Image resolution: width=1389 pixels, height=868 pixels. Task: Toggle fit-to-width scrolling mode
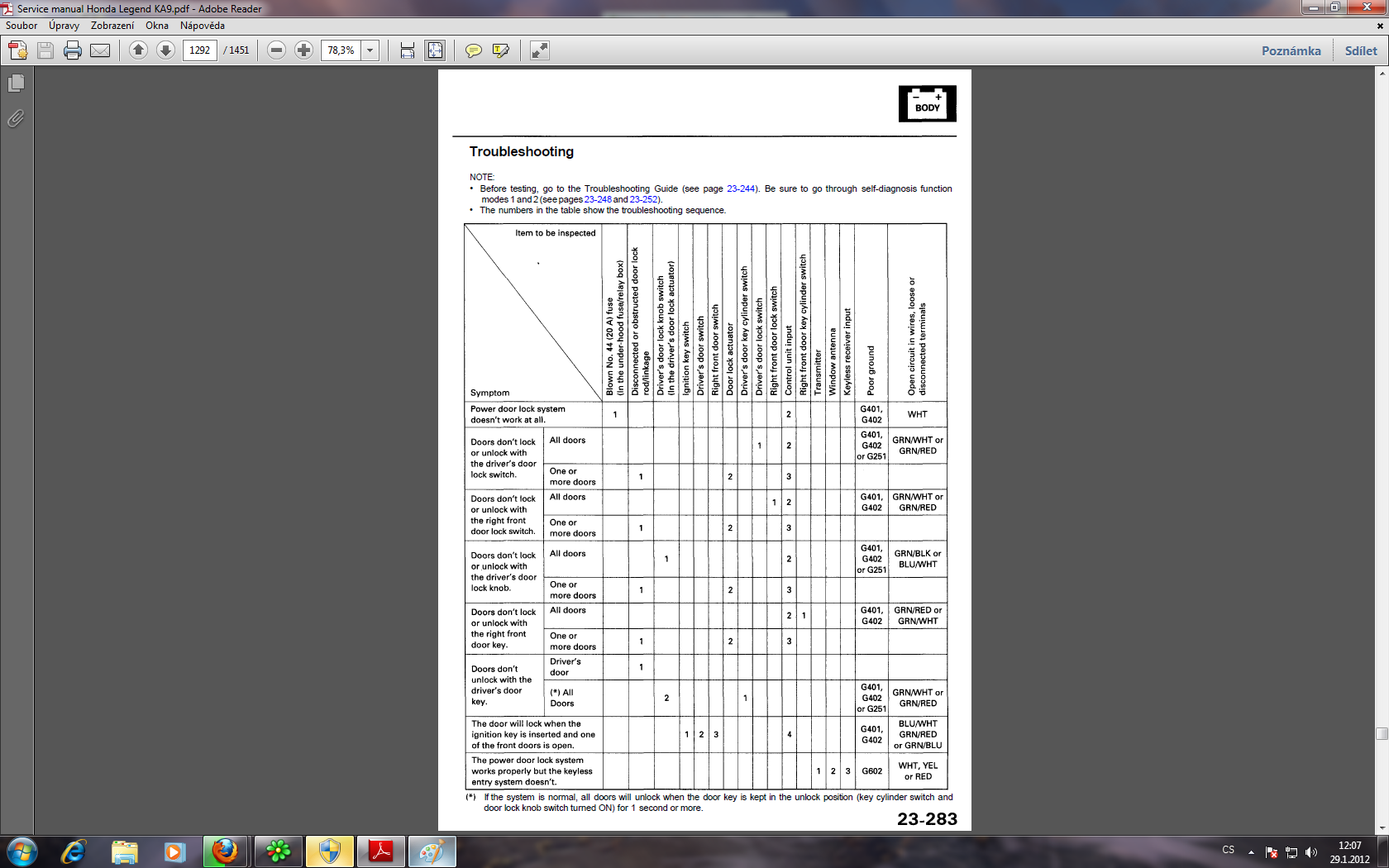tap(408, 50)
